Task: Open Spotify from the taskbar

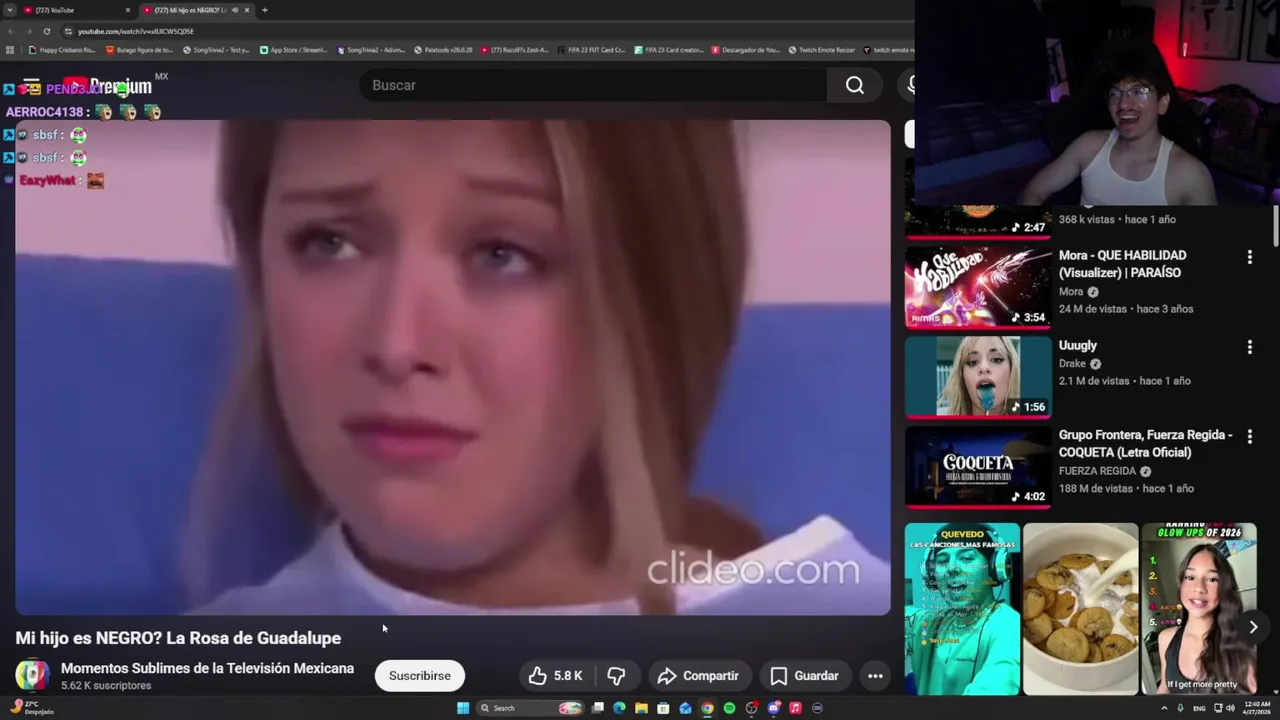Action: 729,708
